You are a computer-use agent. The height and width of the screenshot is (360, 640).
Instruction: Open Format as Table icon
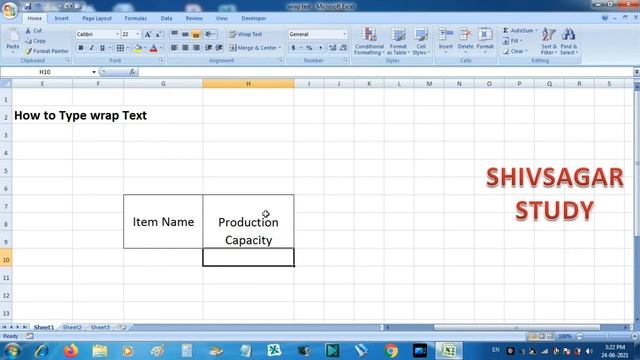398,34
